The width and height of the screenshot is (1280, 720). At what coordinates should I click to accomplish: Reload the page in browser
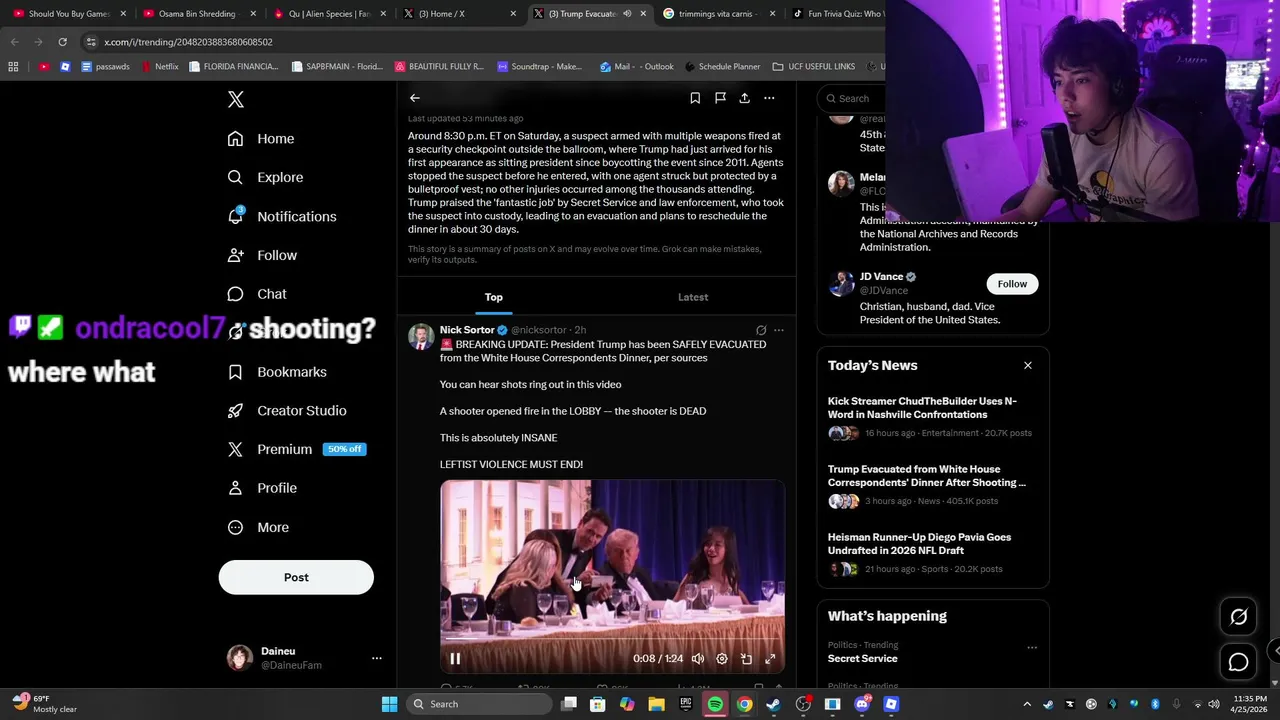click(62, 42)
